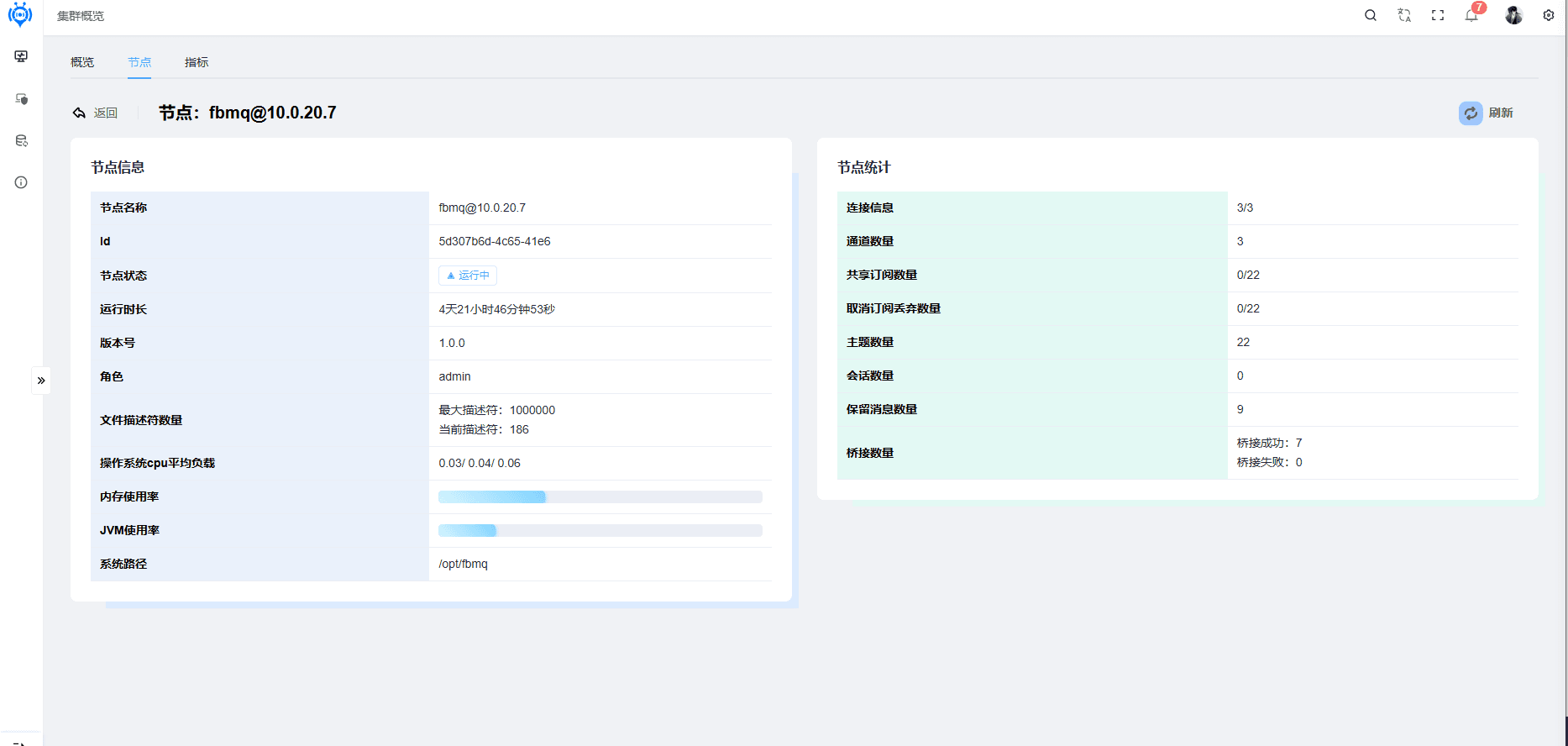The height and width of the screenshot is (746, 1568).
Task: Click the node name value fbmq@10.0.20.7 in table
Action: click(x=482, y=208)
